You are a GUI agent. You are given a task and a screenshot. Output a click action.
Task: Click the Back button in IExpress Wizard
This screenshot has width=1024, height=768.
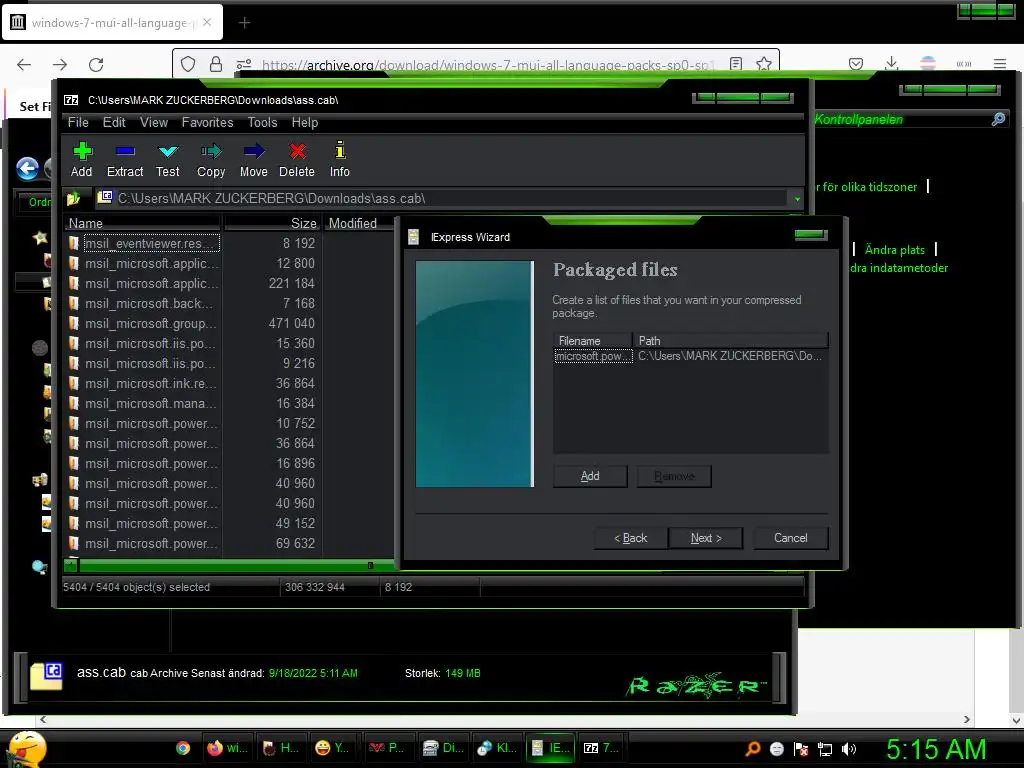pos(631,538)
